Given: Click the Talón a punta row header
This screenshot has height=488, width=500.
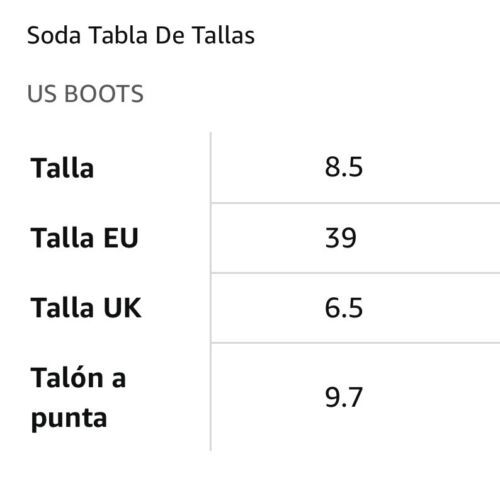Looking at the screenshot, I should 78,398.
